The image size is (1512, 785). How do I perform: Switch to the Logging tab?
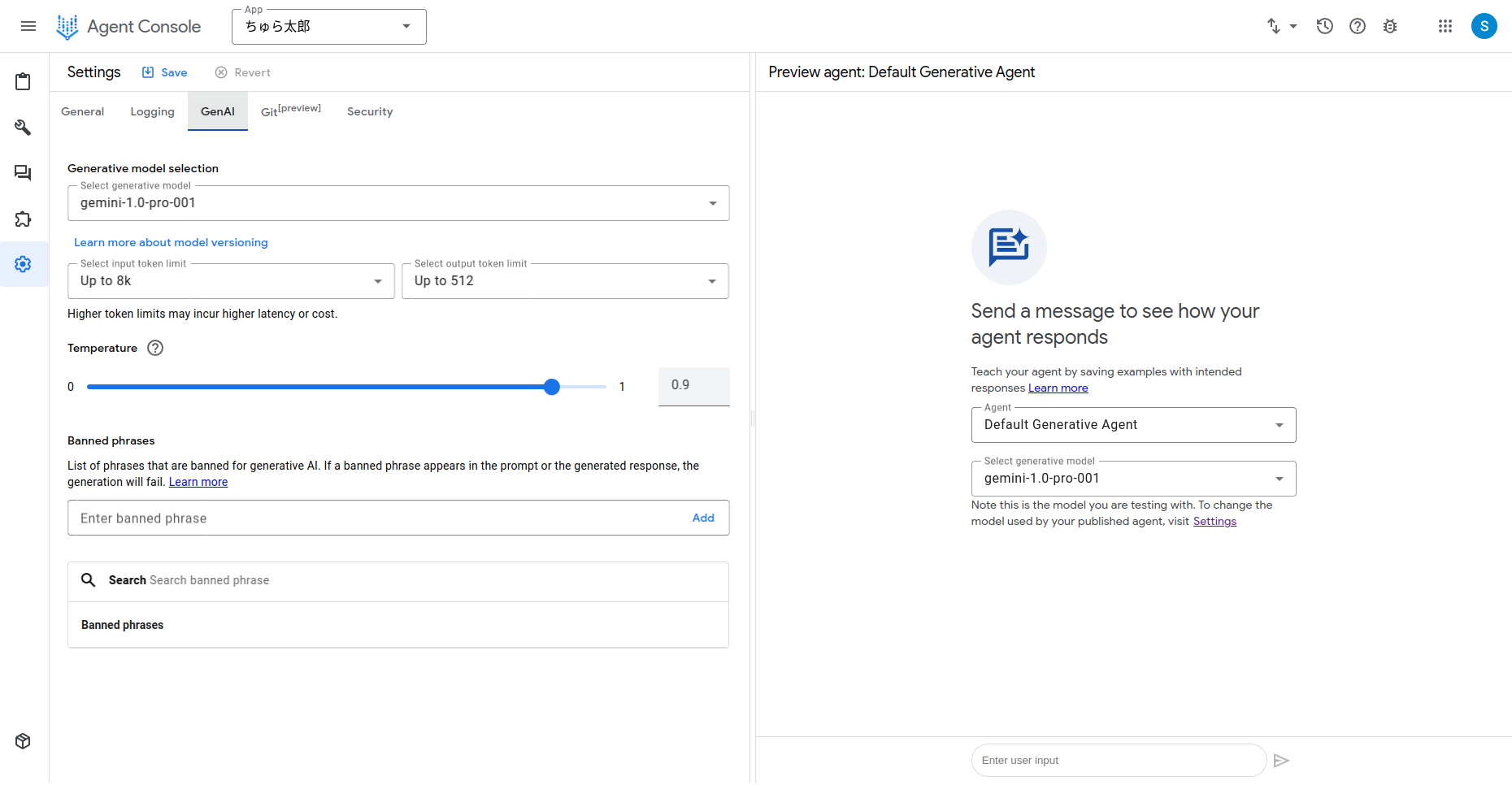pyautogui.click(x=153, y=111)
